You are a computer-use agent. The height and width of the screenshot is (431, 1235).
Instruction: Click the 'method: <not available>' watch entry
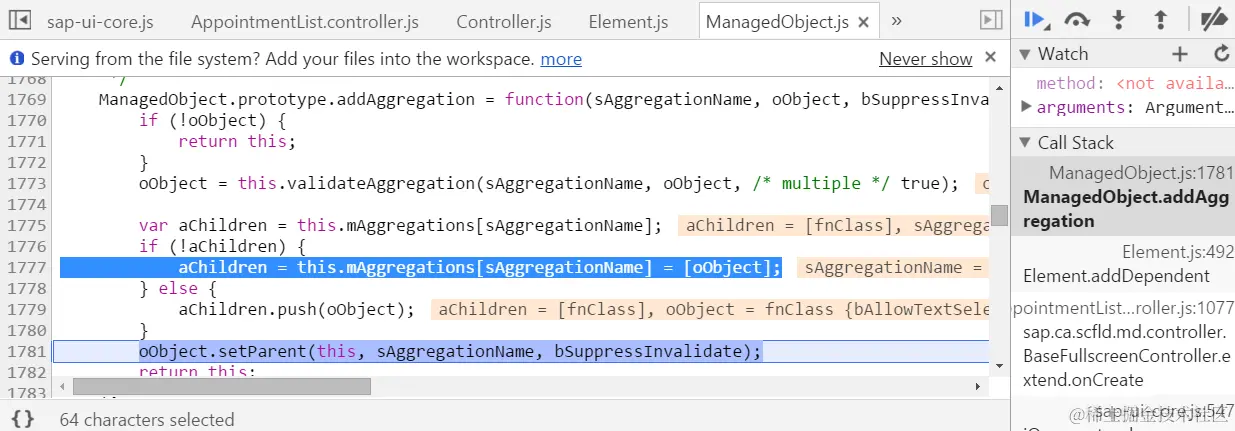point(1134,83)
